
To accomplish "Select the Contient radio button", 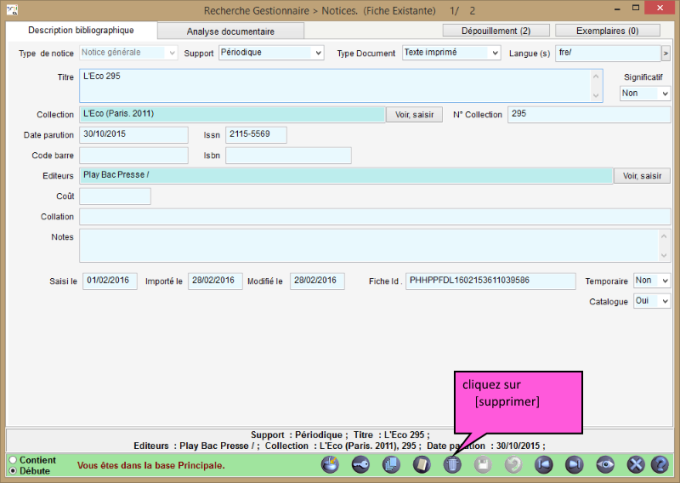I will click(13, 460).
